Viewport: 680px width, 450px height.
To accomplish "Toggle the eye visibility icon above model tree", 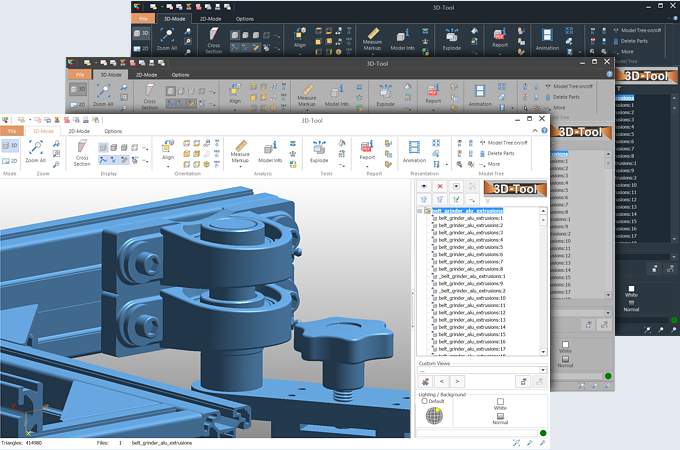I will pos(424,186).
